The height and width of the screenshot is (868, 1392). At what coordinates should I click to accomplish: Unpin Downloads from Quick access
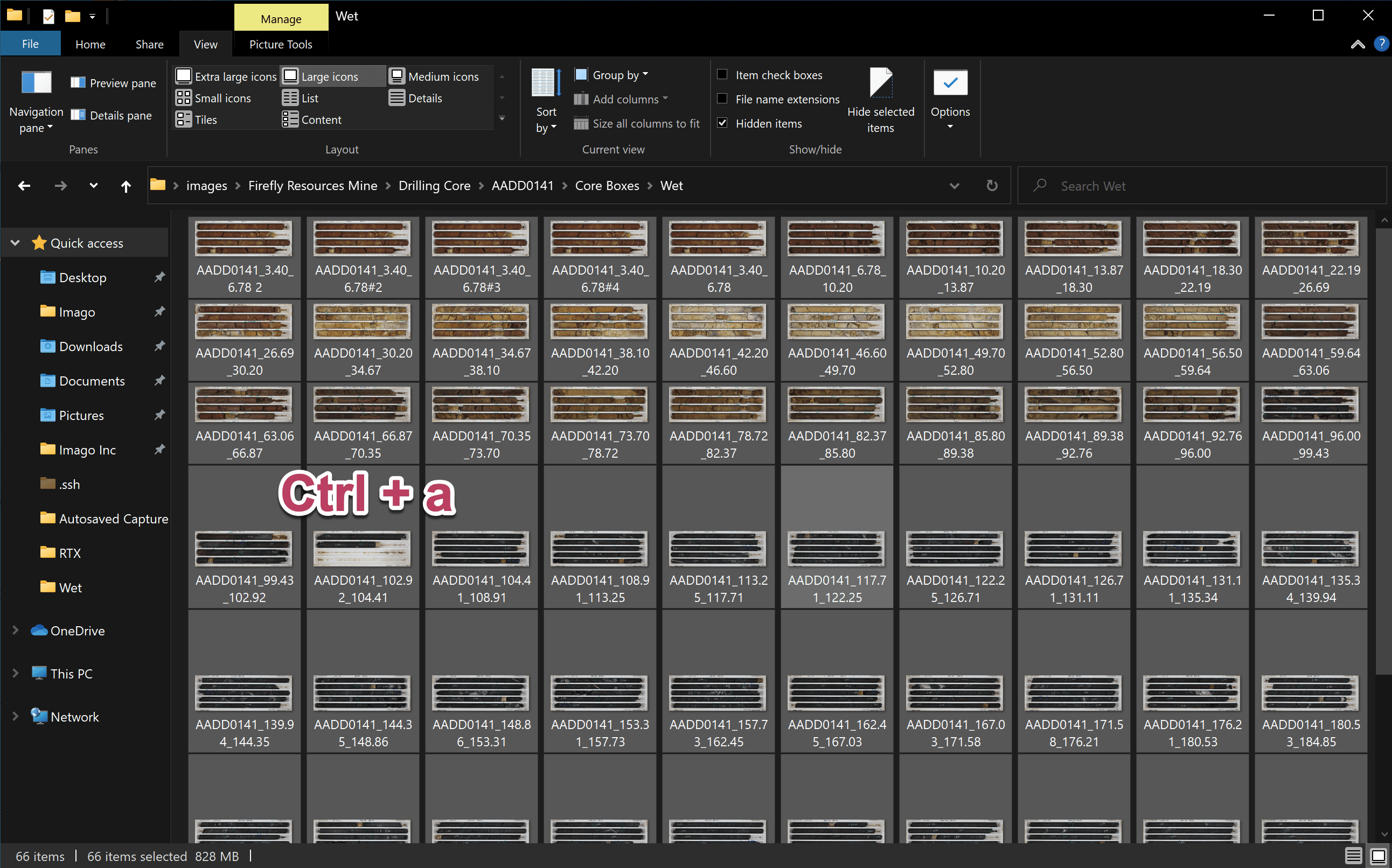pos(159,346)
